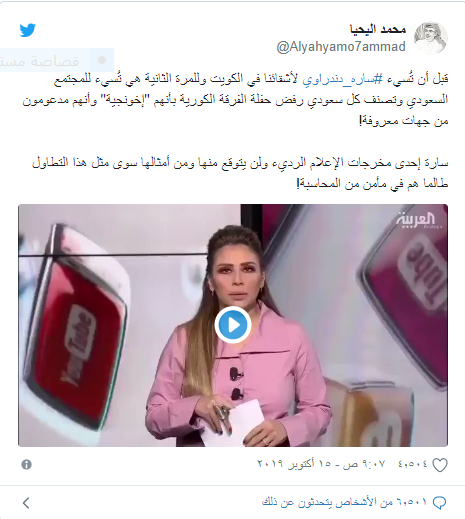Play the embedded video
This screenshot has height=519, width=465.
coord(233,325)
